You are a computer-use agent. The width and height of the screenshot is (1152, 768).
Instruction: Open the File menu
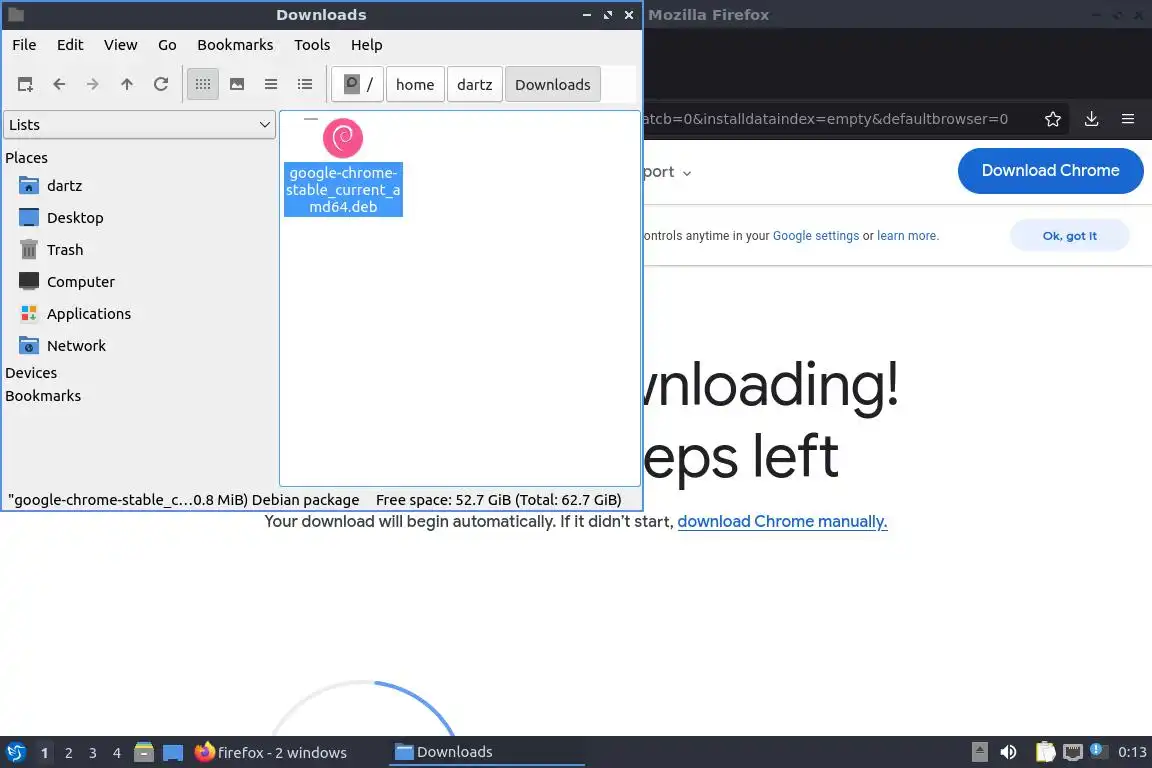[x=24, y=45]
